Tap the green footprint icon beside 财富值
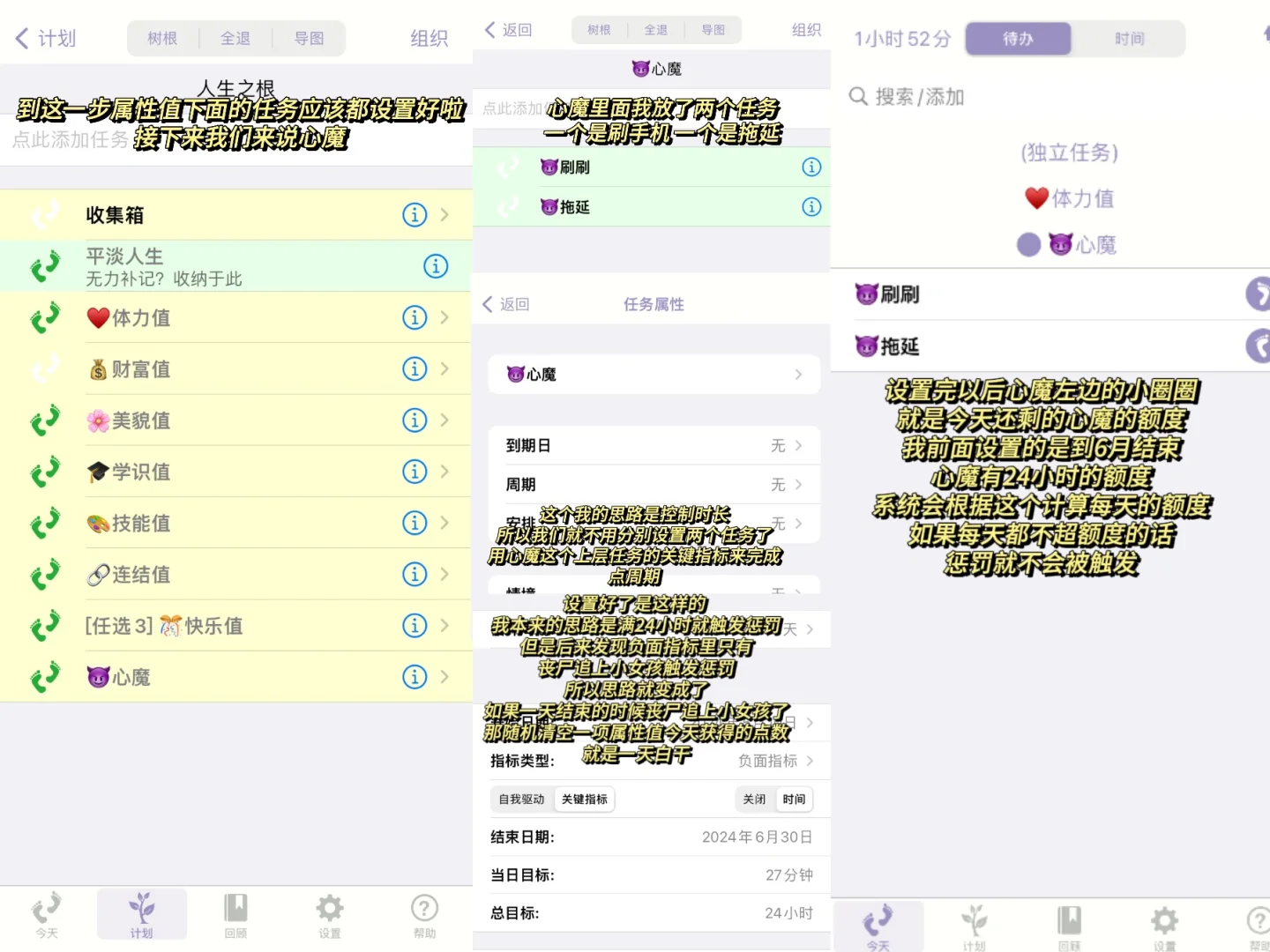Viewport: 1270px width, 952px height. pos(45,368)
